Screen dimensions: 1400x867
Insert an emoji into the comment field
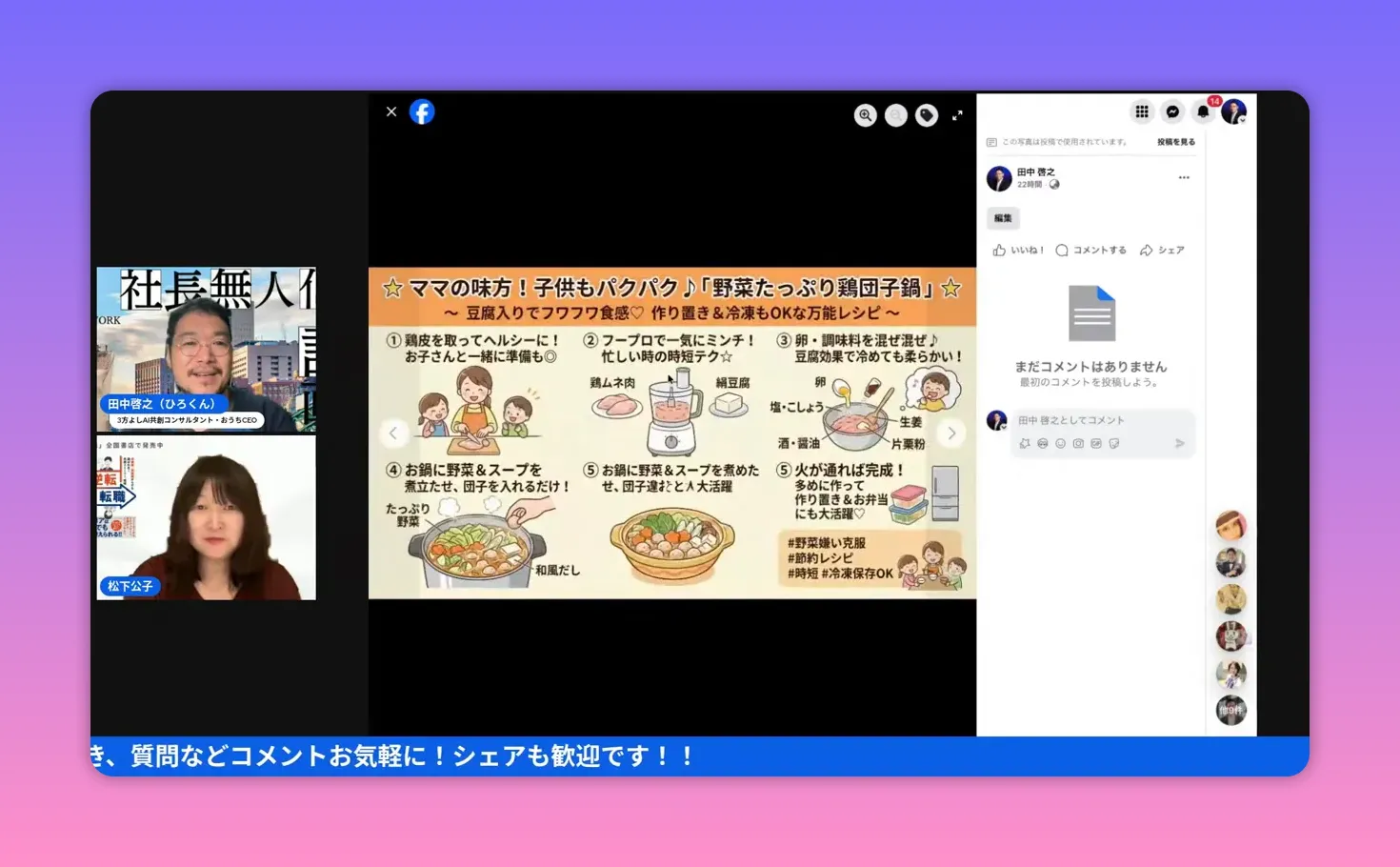(1059, 442)
